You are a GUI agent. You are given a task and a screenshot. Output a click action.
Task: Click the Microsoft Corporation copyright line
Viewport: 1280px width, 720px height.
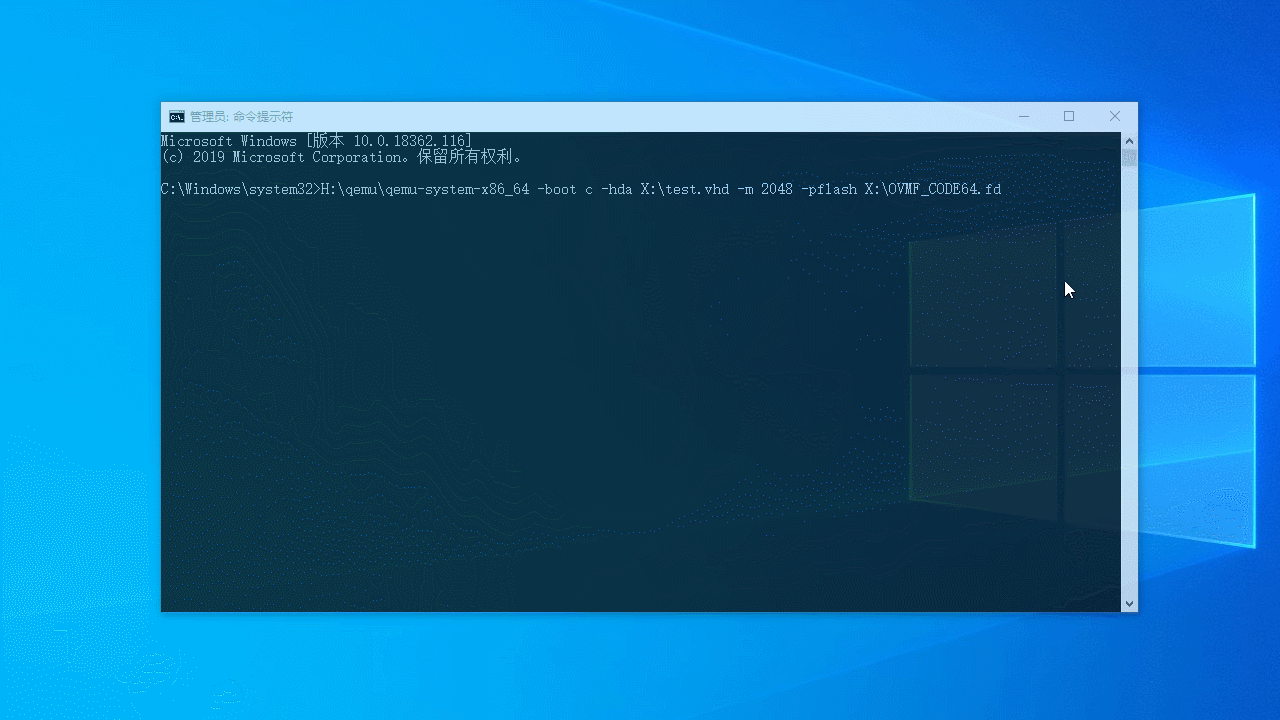pyautogui.click(x=342, y=157)
